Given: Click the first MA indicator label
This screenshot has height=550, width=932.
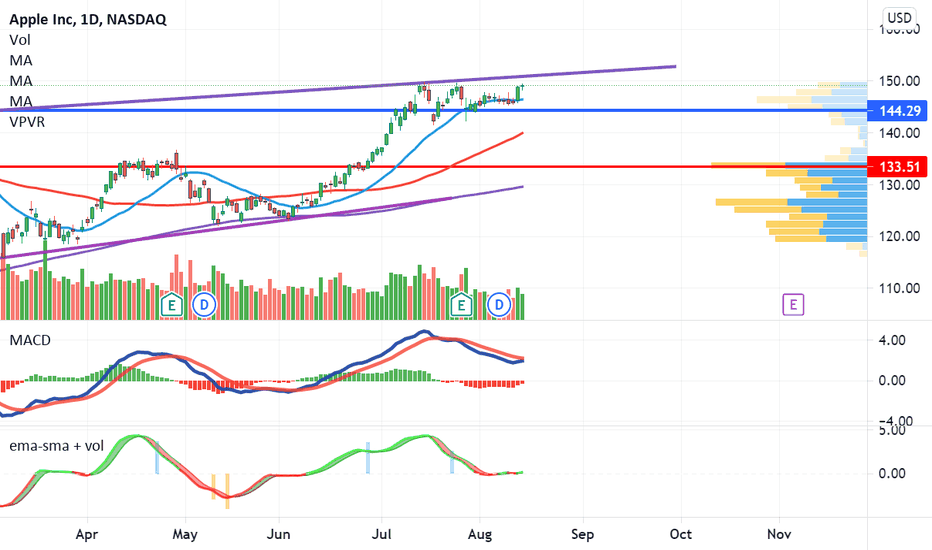Looking at the screenshot, I should coord(21,61).
